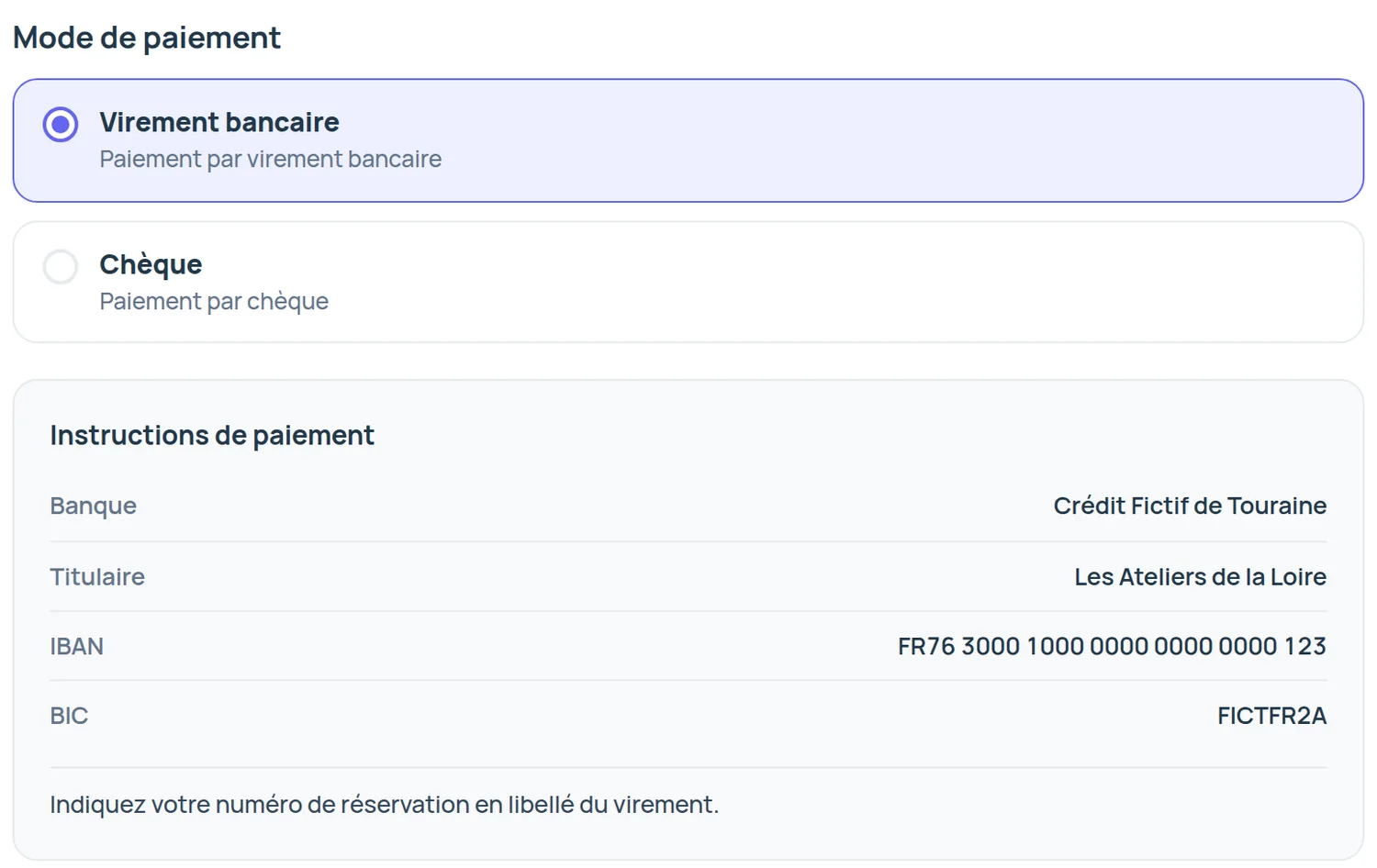Click the 'BIC' label

(x=69, y=716)
